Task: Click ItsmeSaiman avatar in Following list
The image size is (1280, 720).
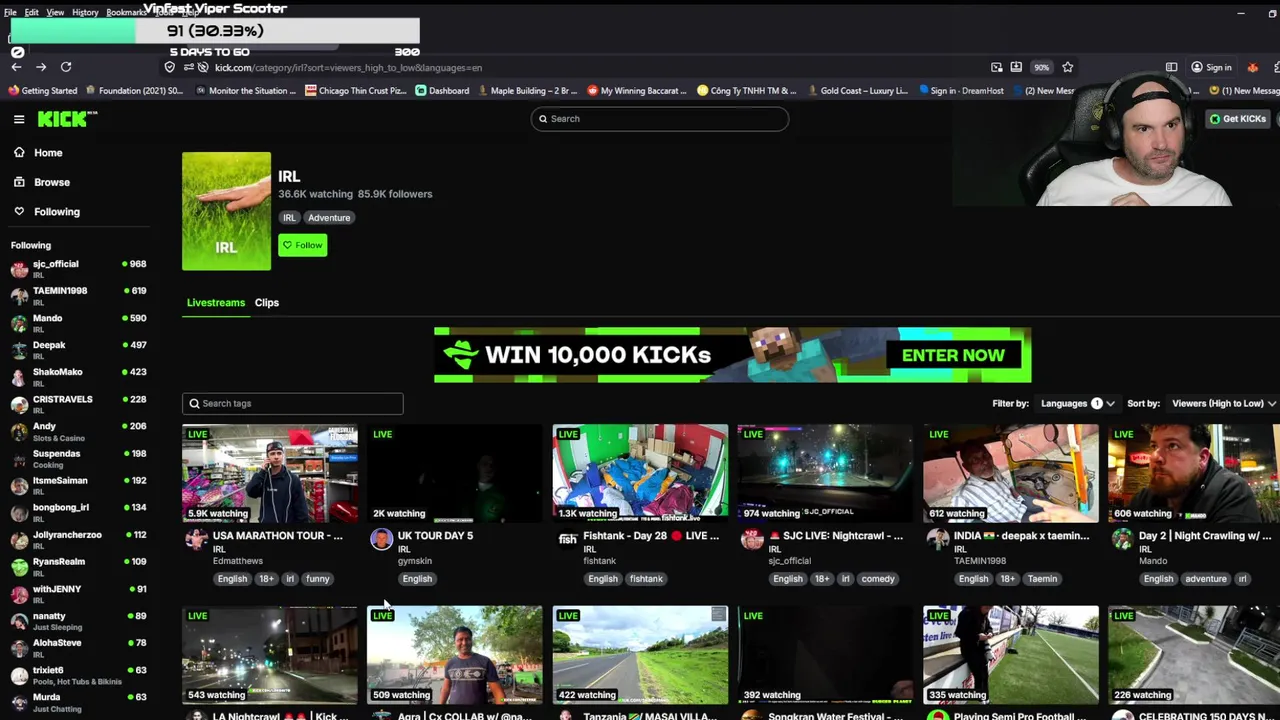Action: click(x=19, y=486)
